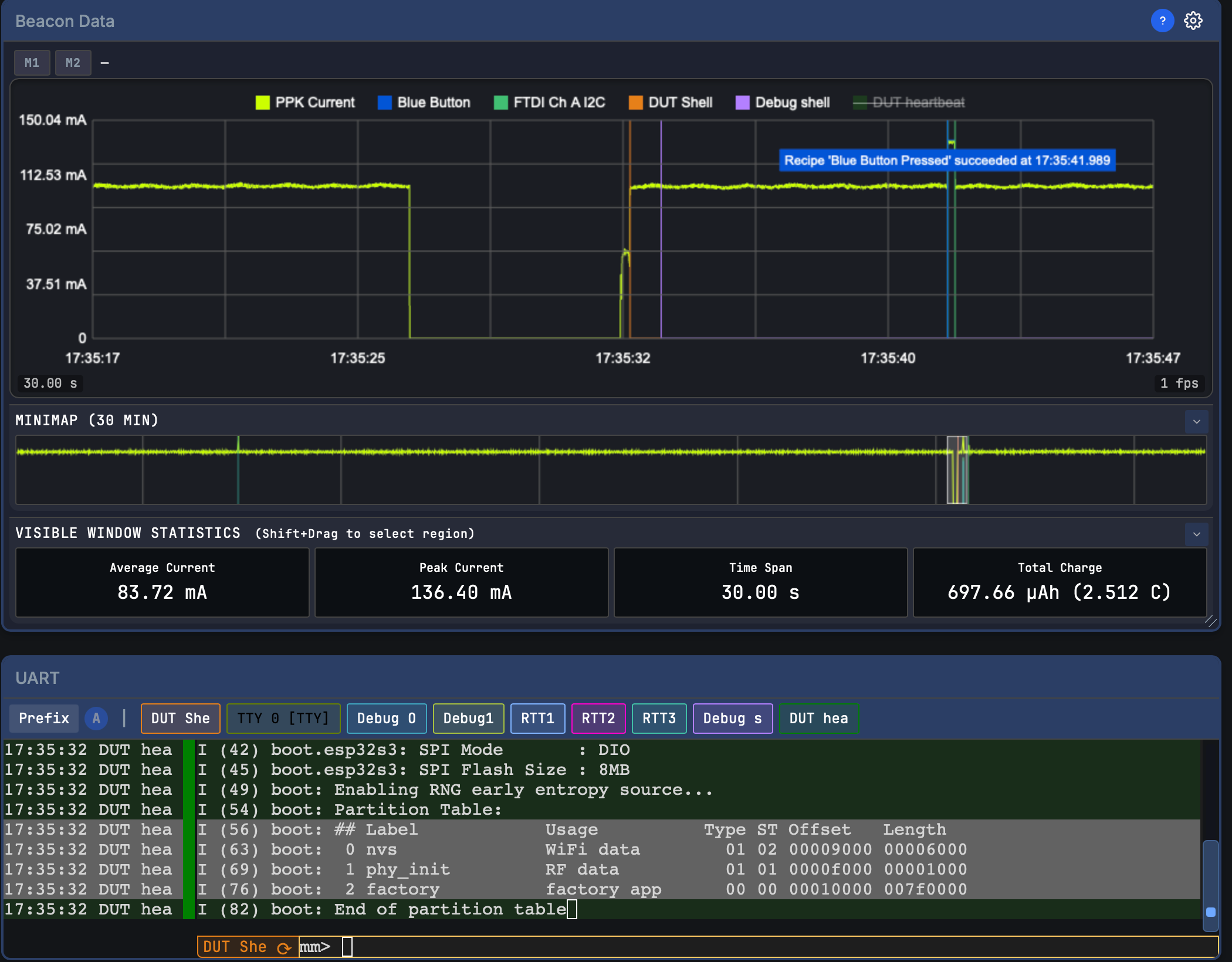
Task: Click log line 'SPI Flash Size : 8MB'
Action: 602,770
